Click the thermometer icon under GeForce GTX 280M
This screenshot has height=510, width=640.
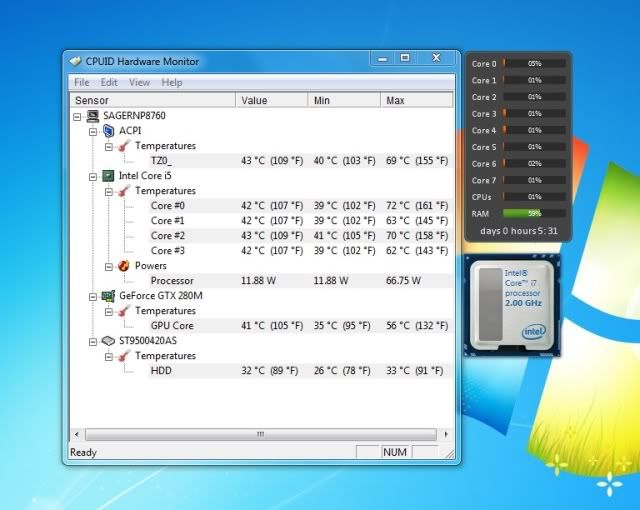tap(124, 311)
